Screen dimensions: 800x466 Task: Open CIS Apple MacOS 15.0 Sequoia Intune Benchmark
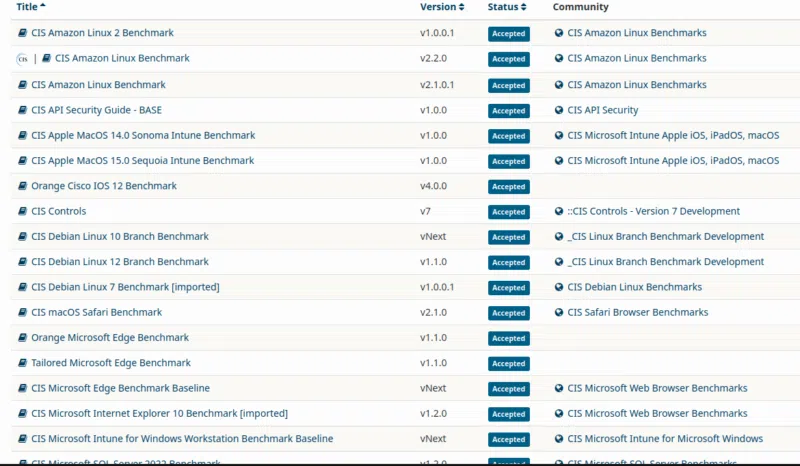tap(142, 160)
